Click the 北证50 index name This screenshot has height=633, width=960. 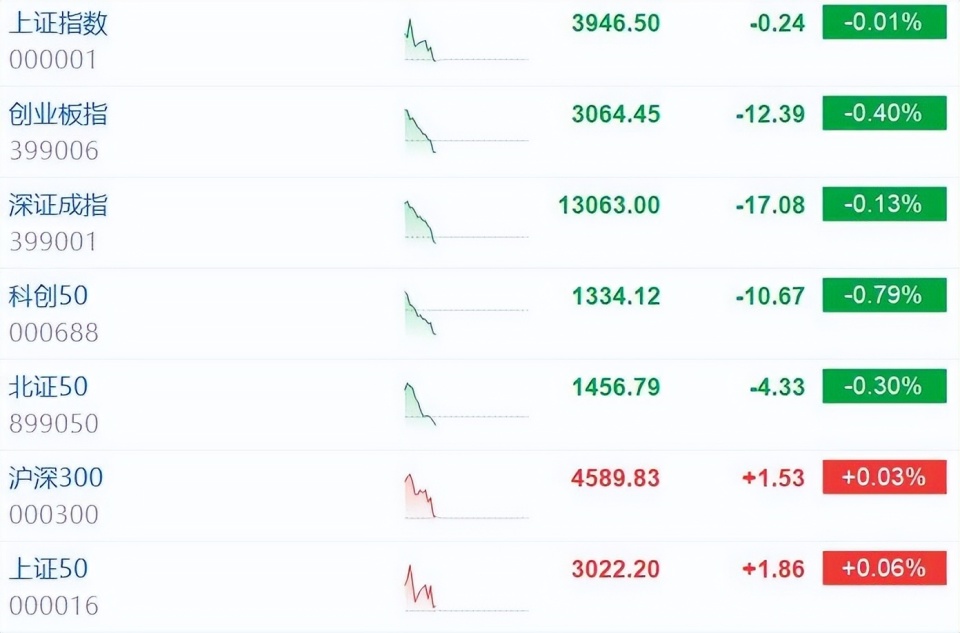point(49,387)
